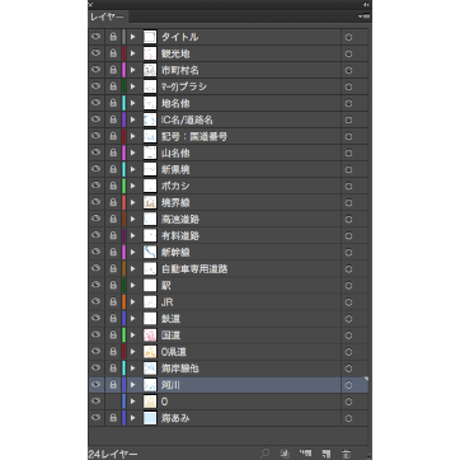Close the Layers panel with the x button
460x460 pixels.
coord(91,4)
